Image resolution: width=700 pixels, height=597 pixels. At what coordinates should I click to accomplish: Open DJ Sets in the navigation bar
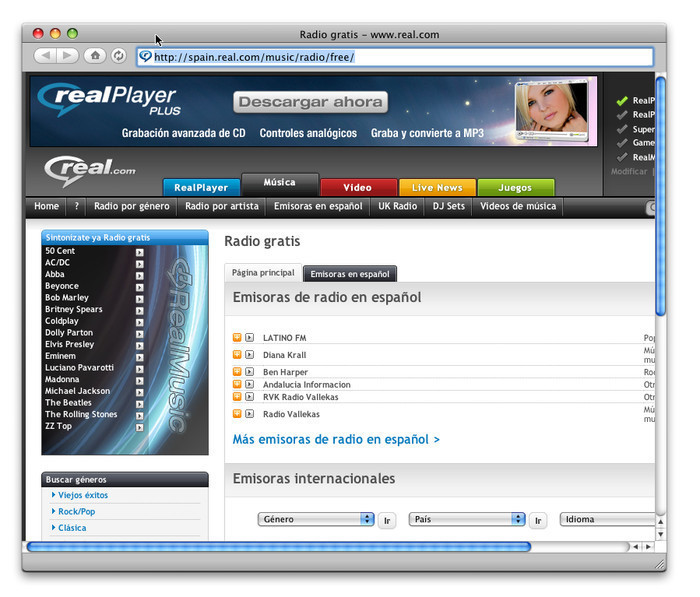[449, 206]
